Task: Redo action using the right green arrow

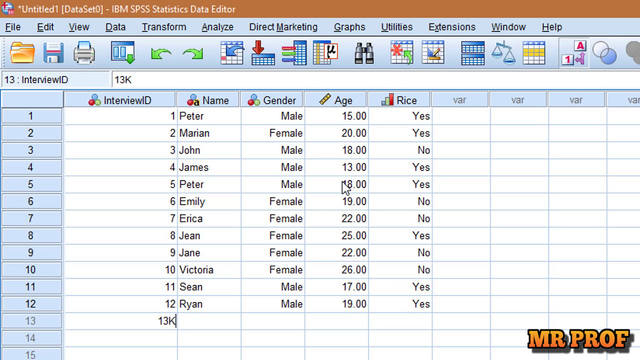Action: coord(193,53)
